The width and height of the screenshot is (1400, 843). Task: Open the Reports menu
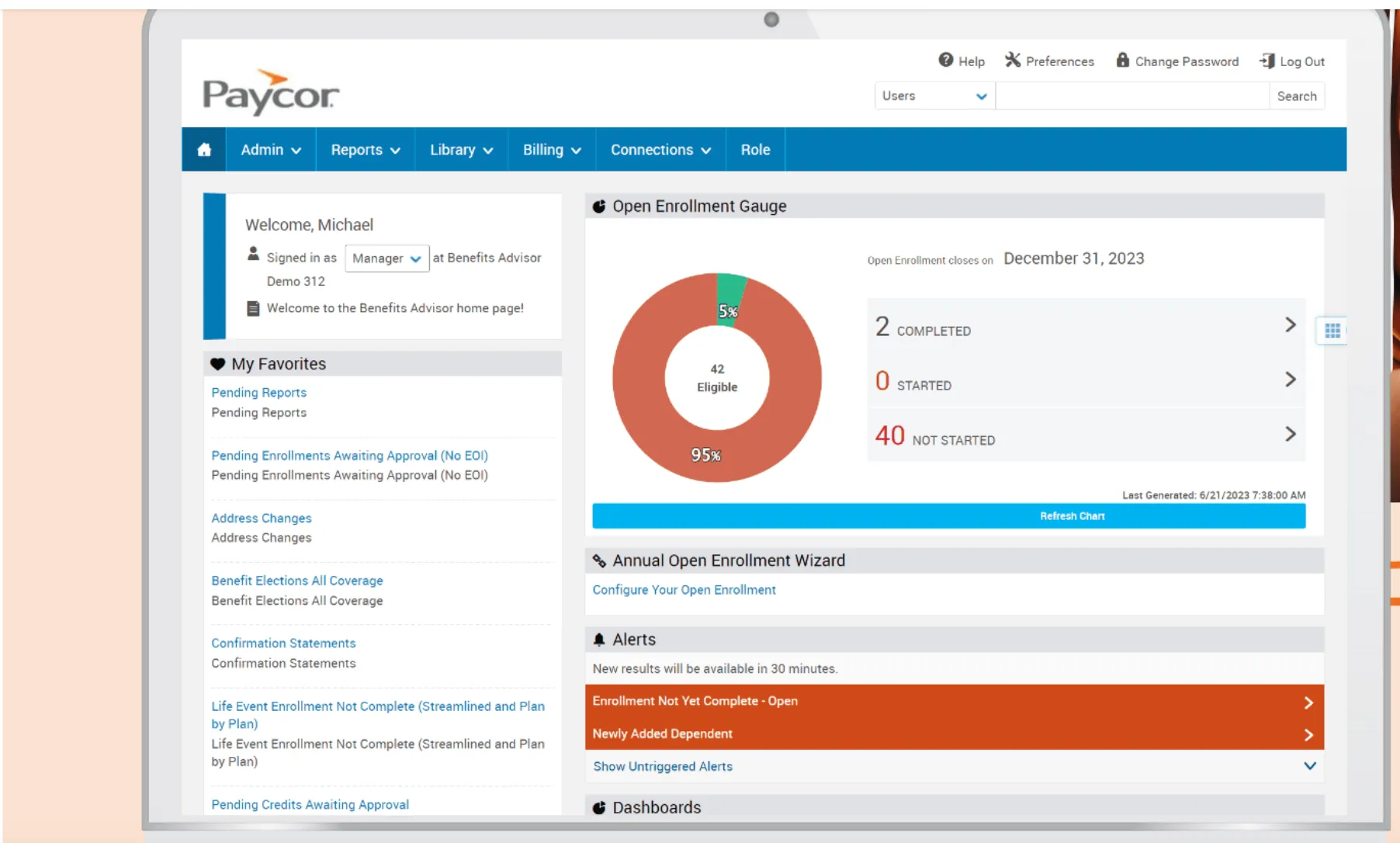pos(366,150)
